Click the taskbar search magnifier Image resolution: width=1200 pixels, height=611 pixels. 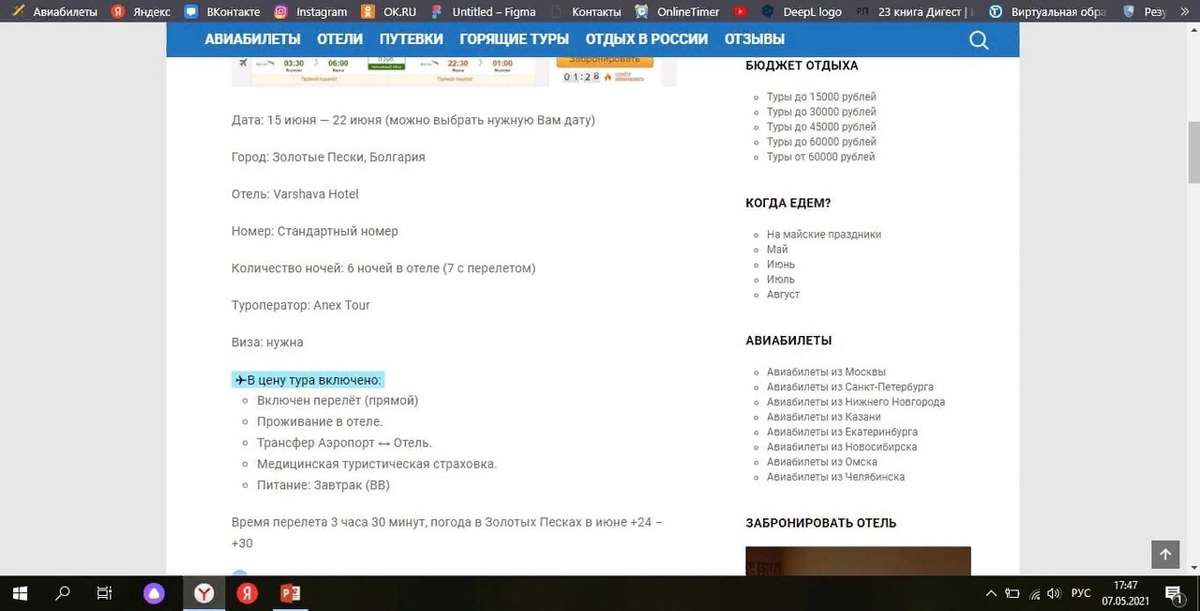click(x=62, y=593)
